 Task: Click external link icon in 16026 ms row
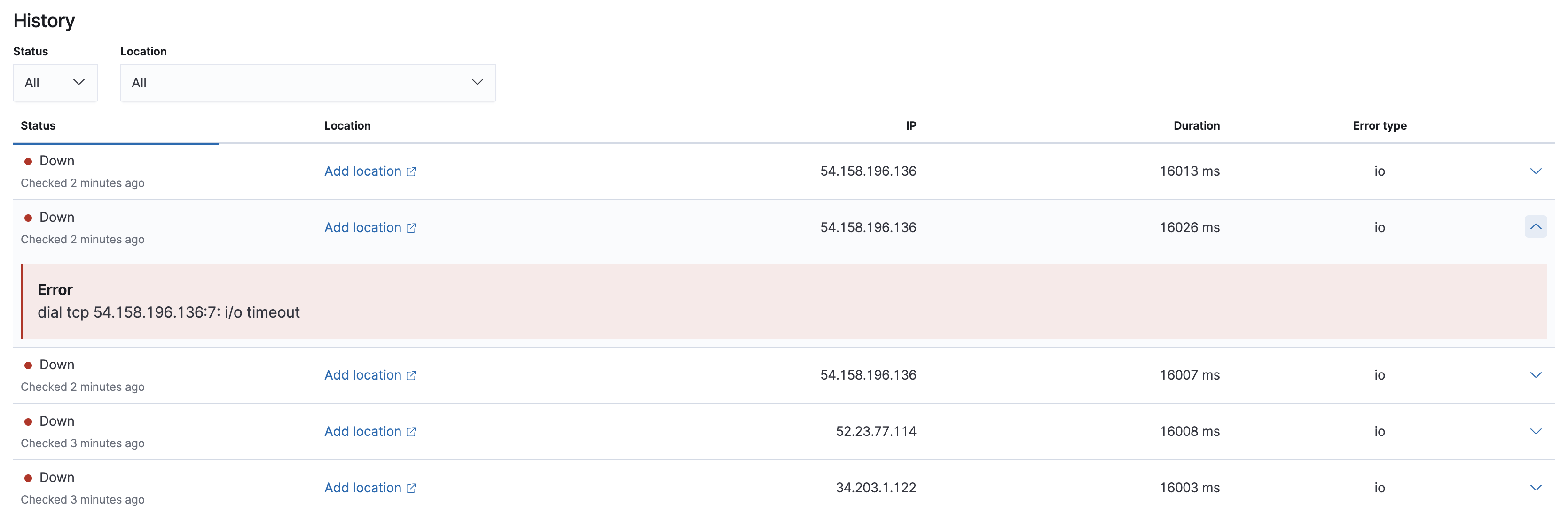411,227
